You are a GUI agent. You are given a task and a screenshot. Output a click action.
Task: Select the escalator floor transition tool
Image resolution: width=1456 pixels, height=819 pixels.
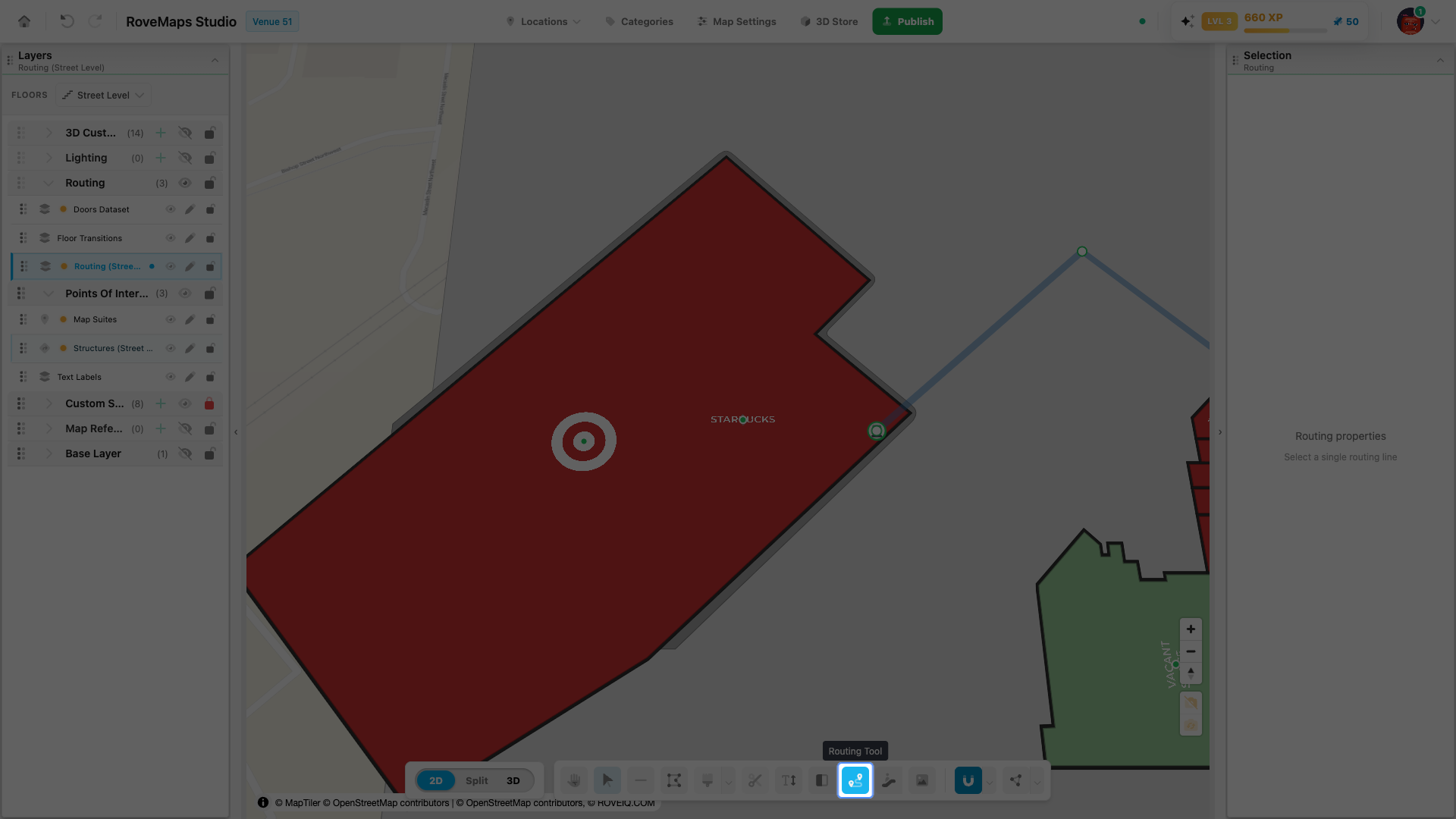(x=889, y=780)
